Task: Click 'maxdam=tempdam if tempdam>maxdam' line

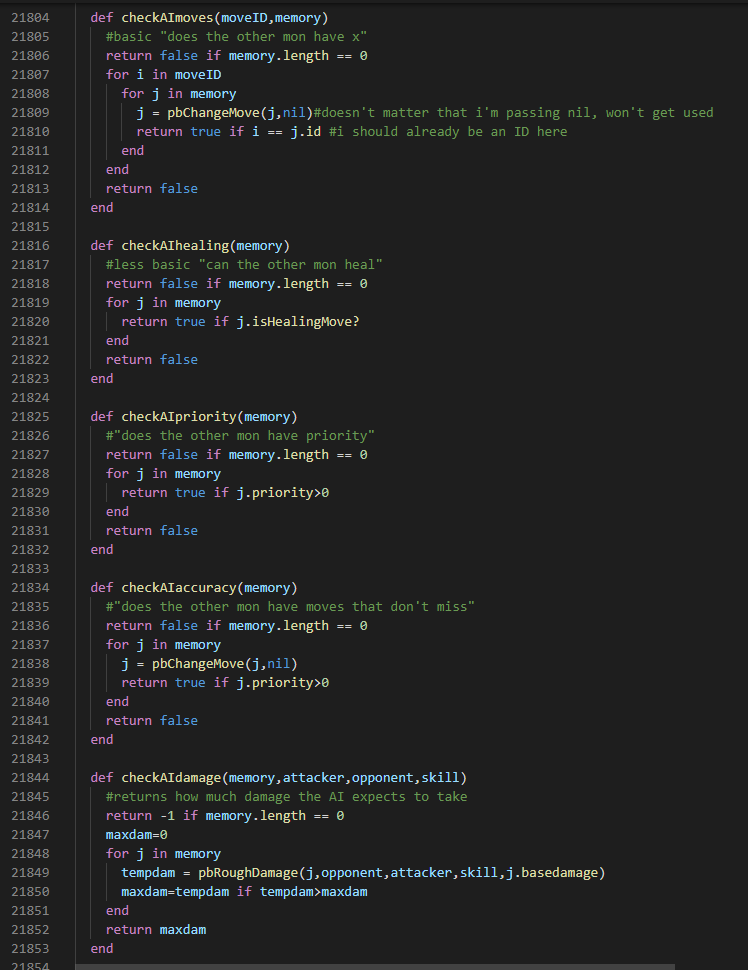Action: coord(244,891)
